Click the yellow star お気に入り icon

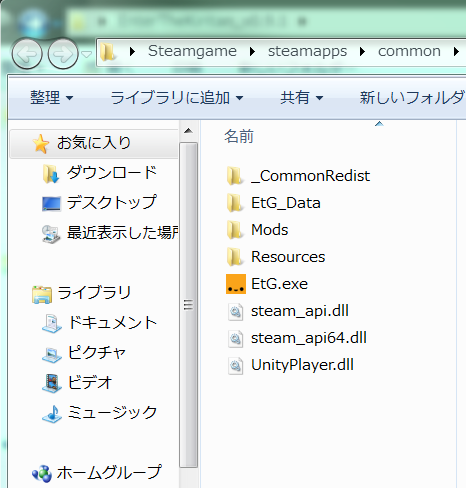point(41,144)
